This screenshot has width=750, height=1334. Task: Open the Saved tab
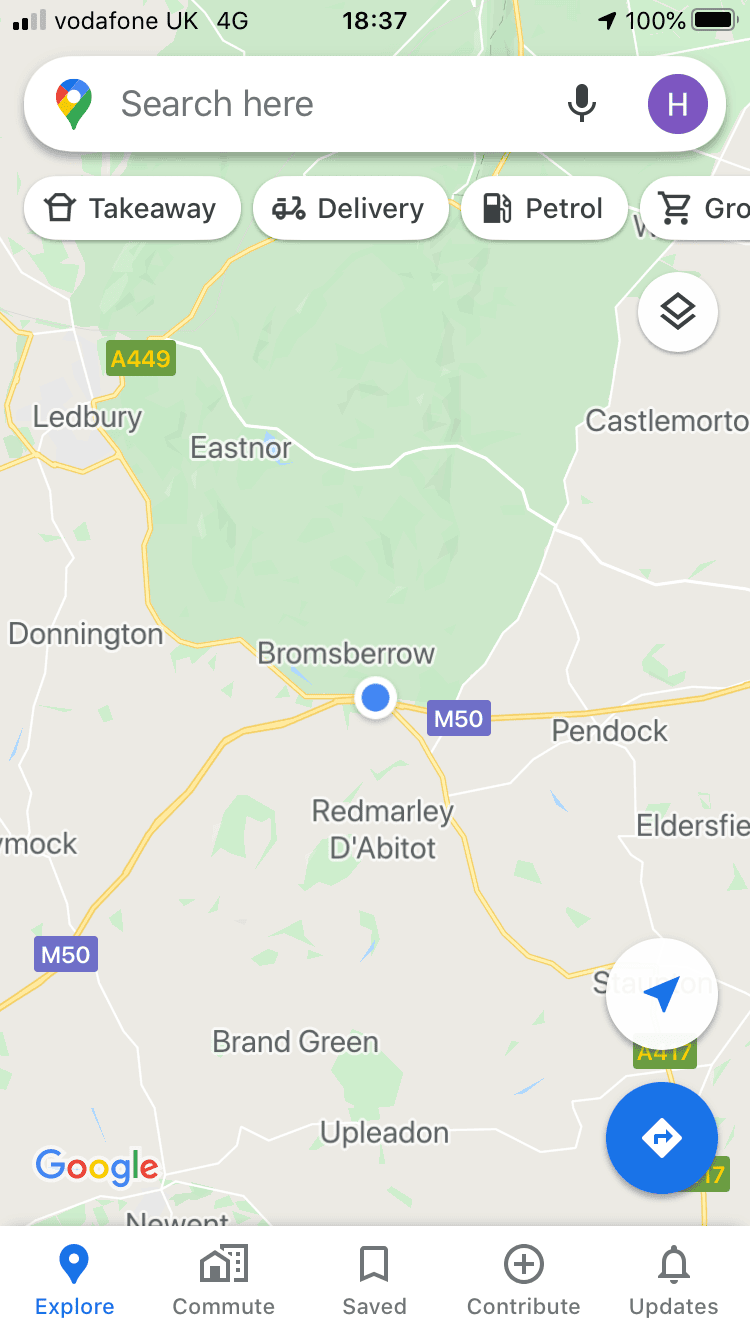pos(374,1281)
